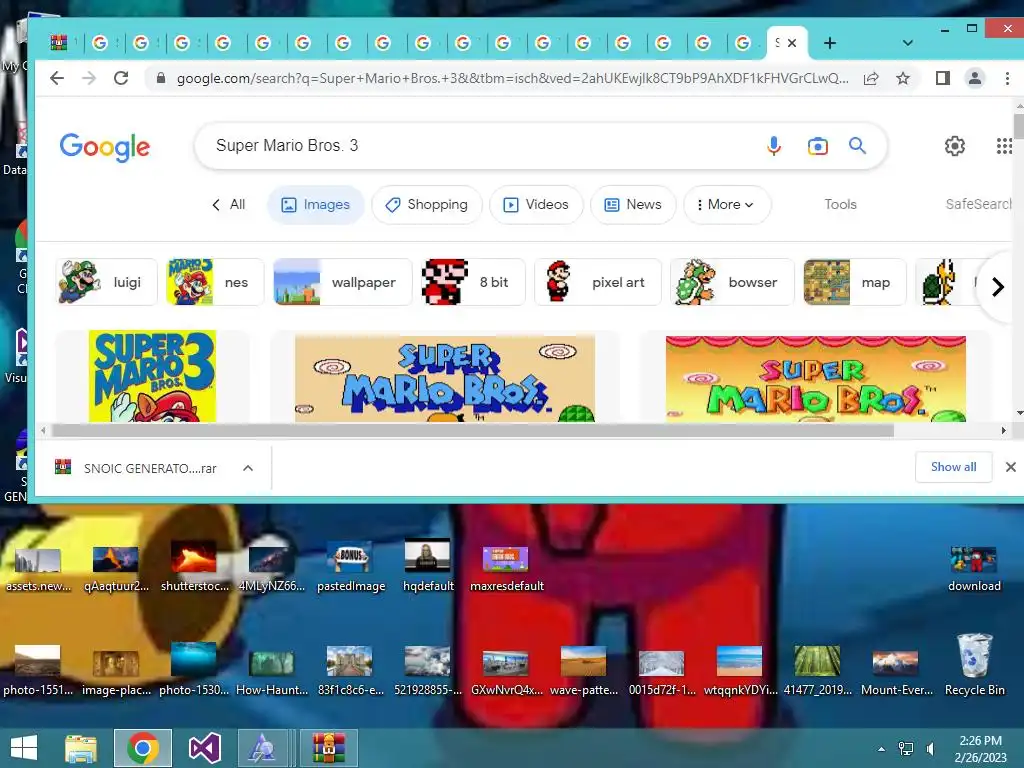Open WinRAR from the taskbar

coord(328,748)
